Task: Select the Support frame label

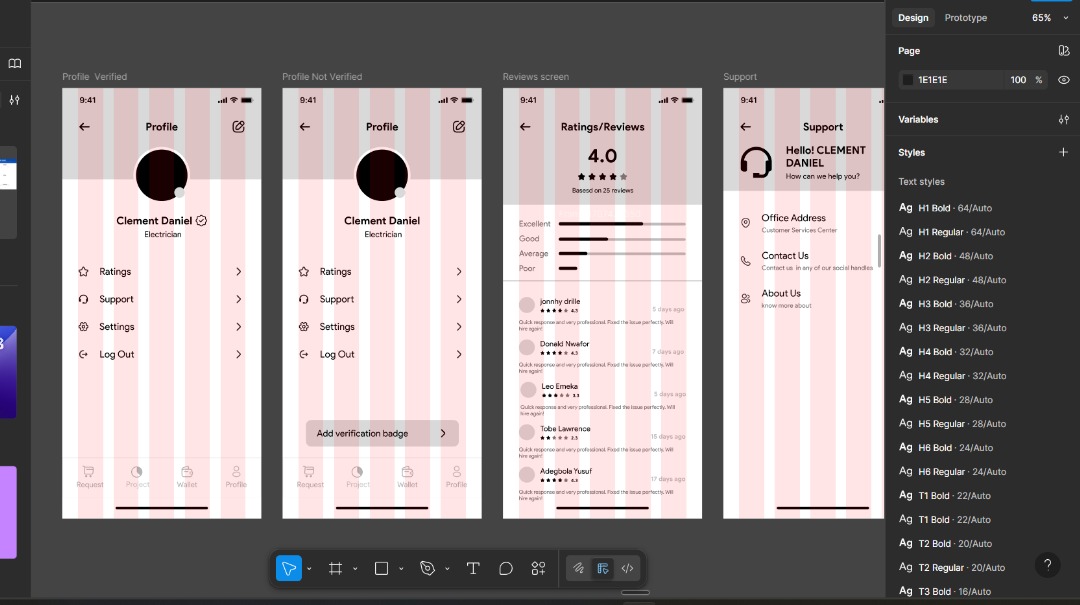Action: click(x=740, y=76)
